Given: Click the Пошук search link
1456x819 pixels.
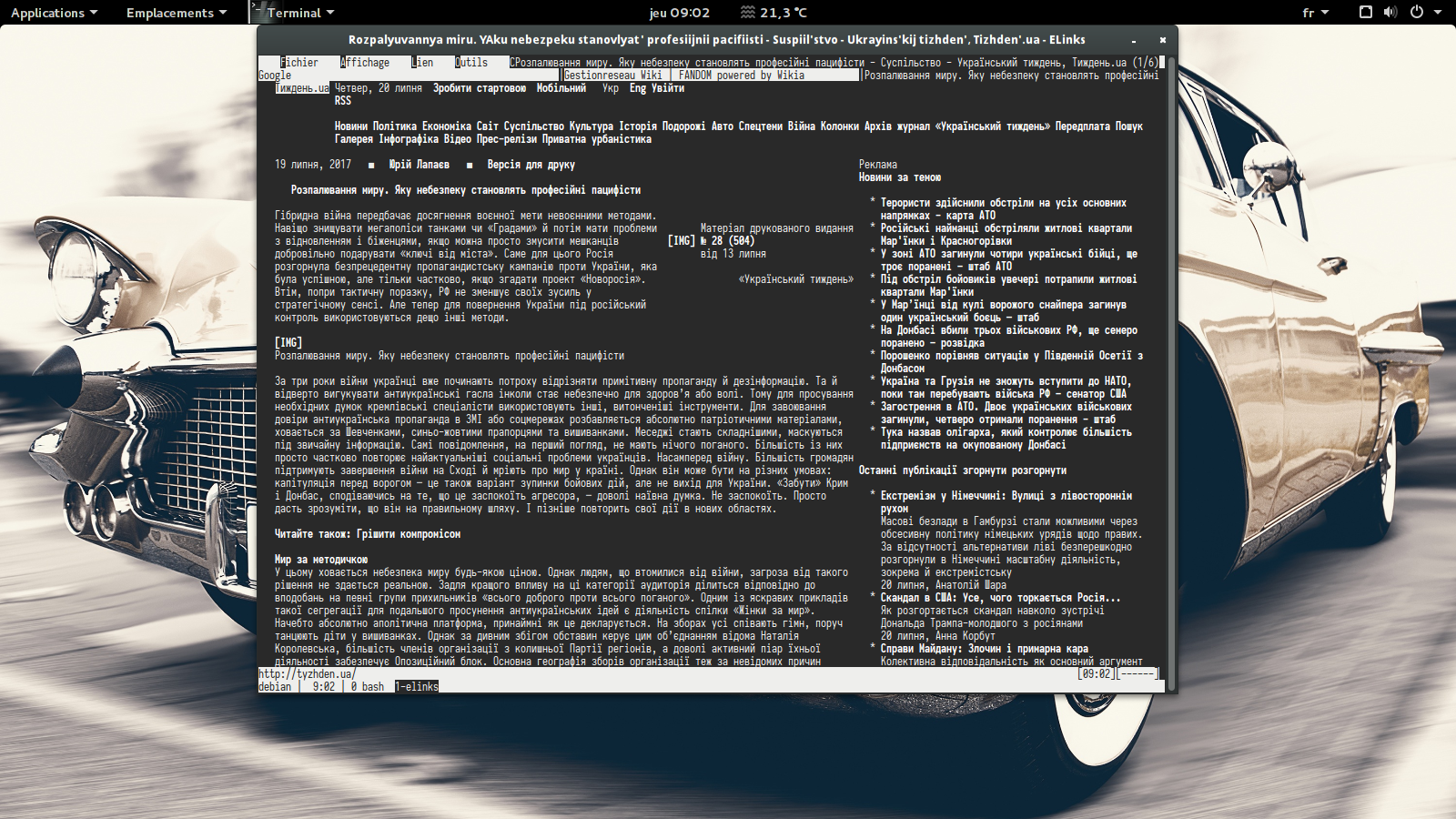Looking at the screenshot, I should 1129,126.
